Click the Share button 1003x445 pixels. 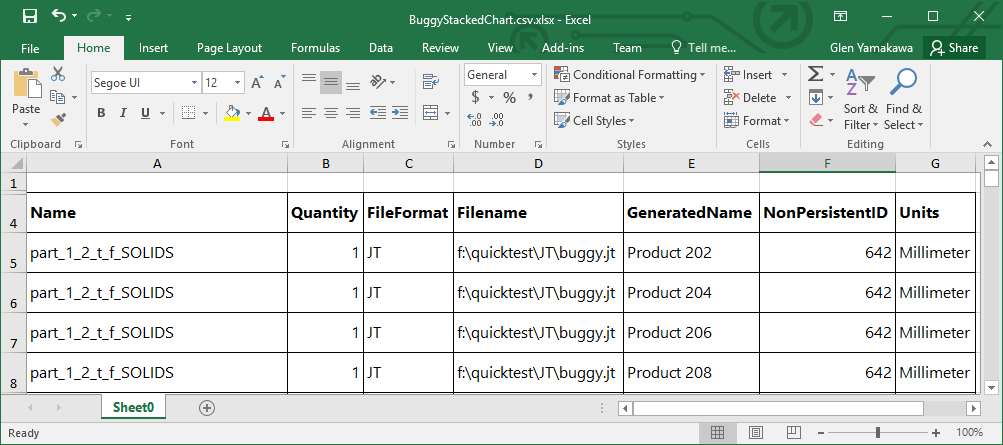953,48
